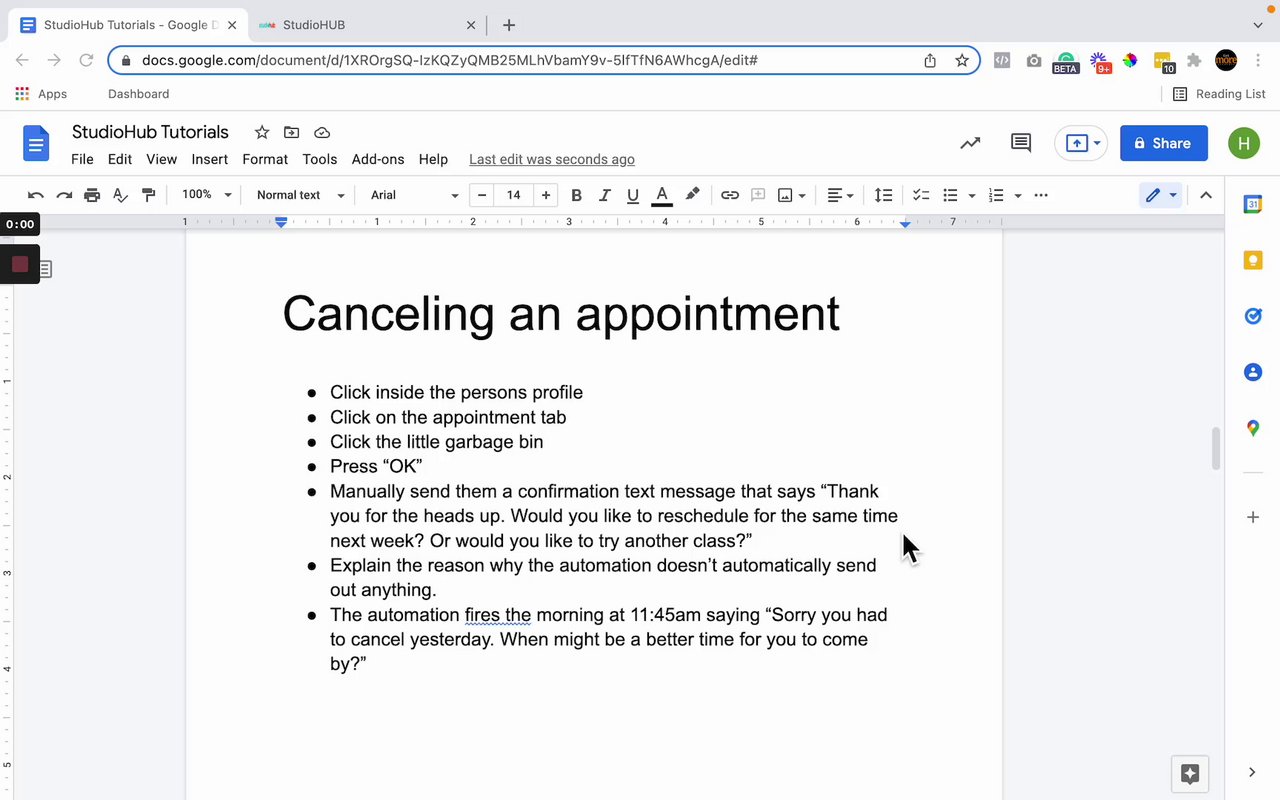This screenshot has width=1280, height=800.
Task: Toggle the bulleted list
Action: 950,195
